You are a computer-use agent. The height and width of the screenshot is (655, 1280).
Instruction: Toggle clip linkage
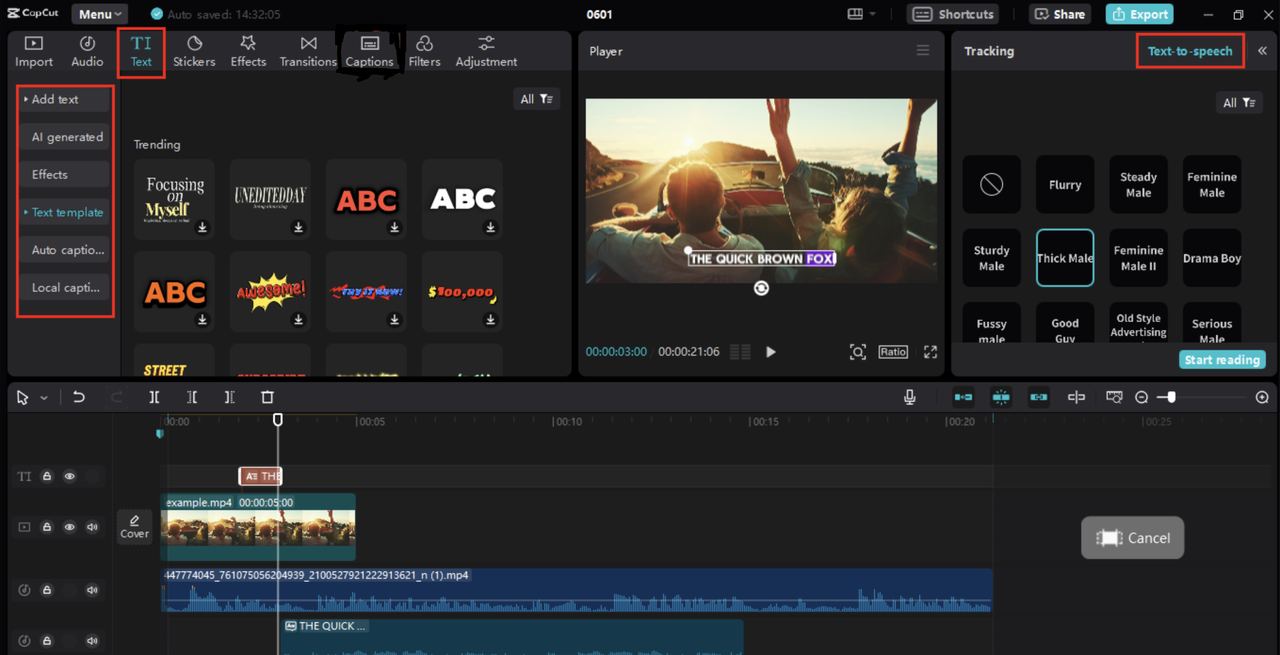[1039, 397]
